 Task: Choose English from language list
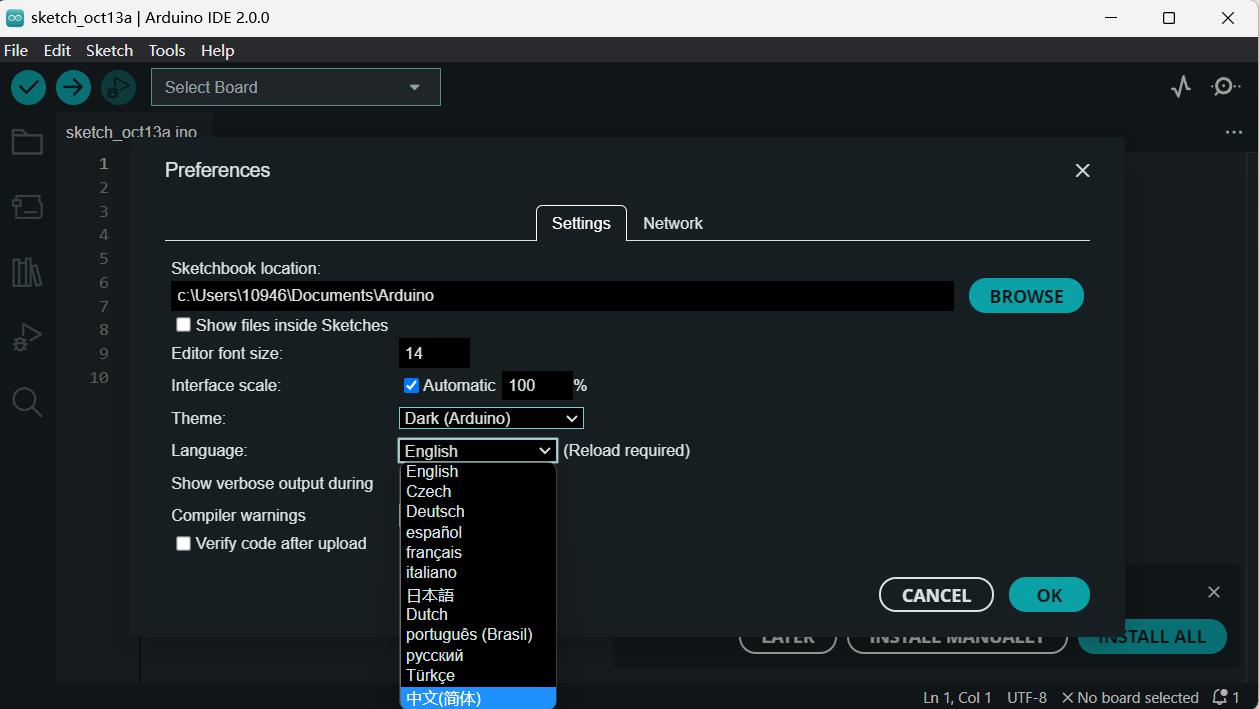[x=478, y=472]
